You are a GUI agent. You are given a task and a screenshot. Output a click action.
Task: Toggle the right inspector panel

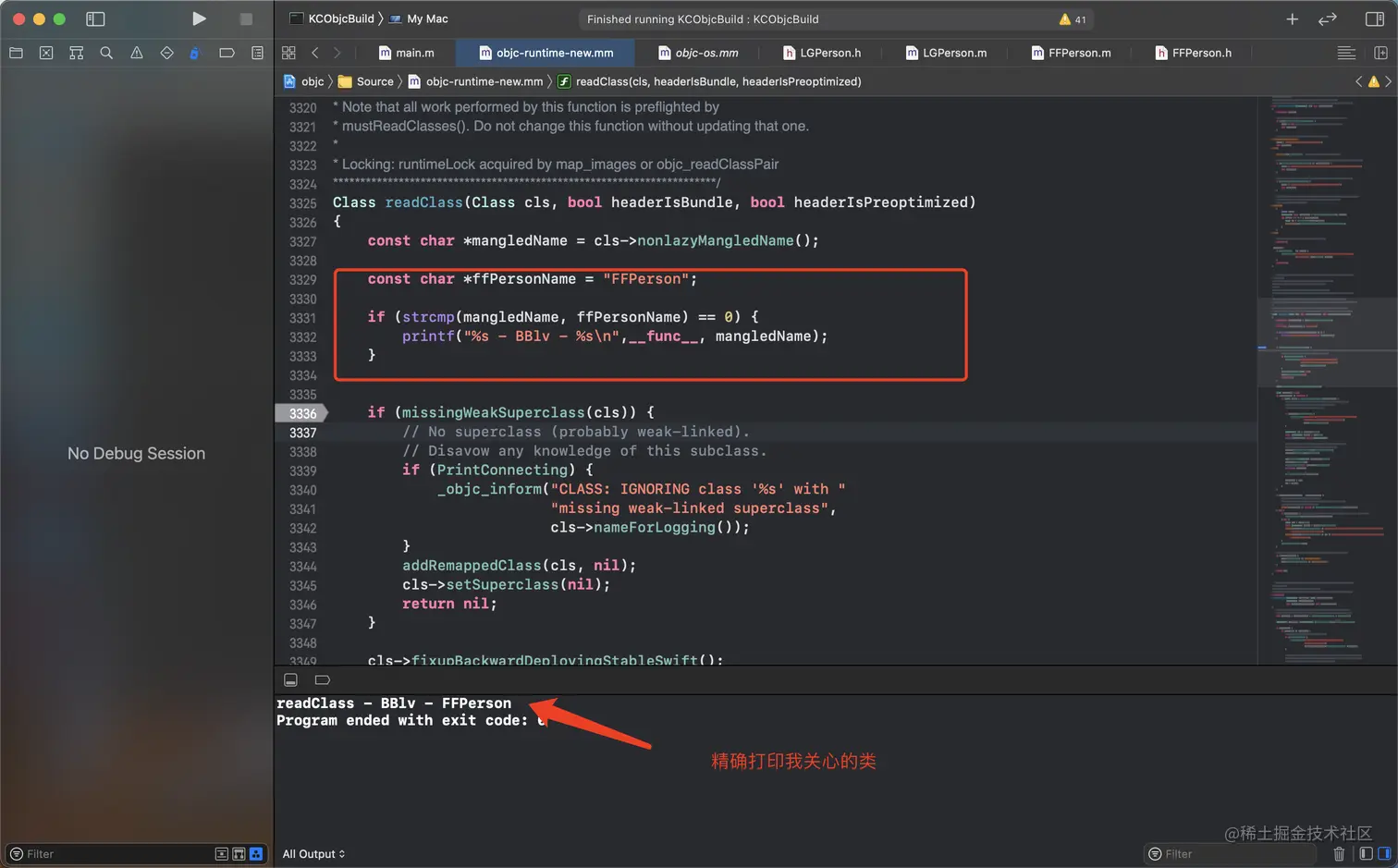point(1374,18)
